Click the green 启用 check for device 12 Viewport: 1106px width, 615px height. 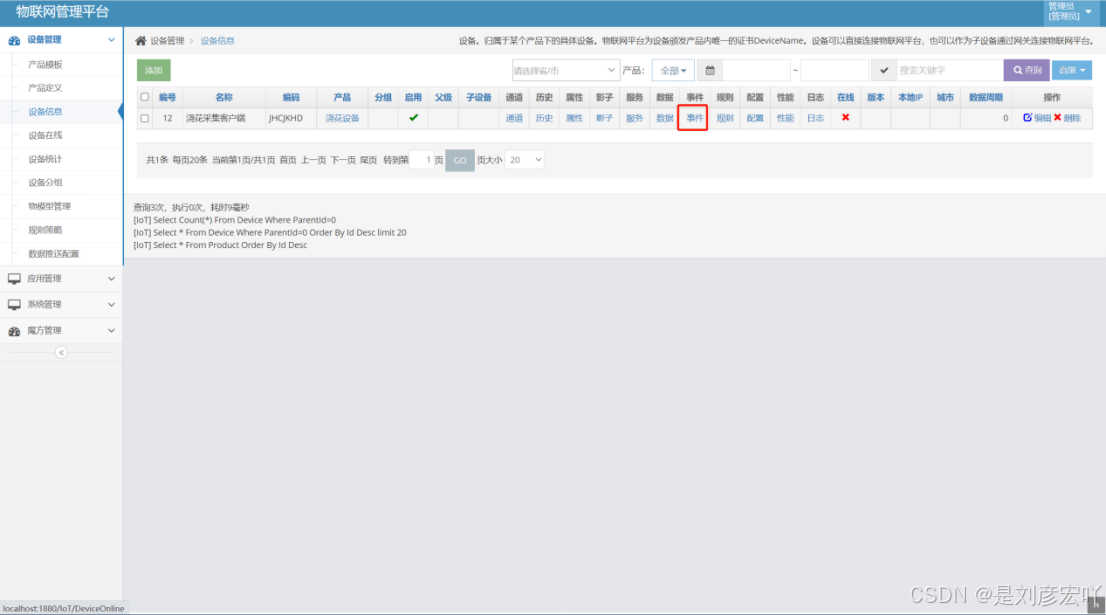[413, 118]
